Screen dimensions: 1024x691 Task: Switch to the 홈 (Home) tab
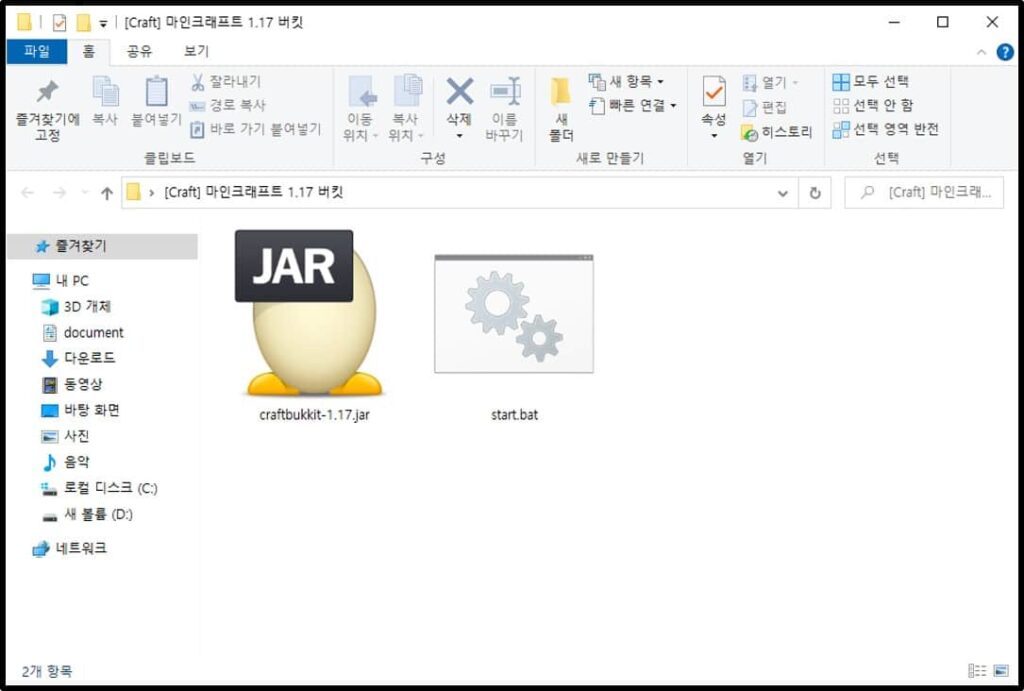(x=89, y=52)
